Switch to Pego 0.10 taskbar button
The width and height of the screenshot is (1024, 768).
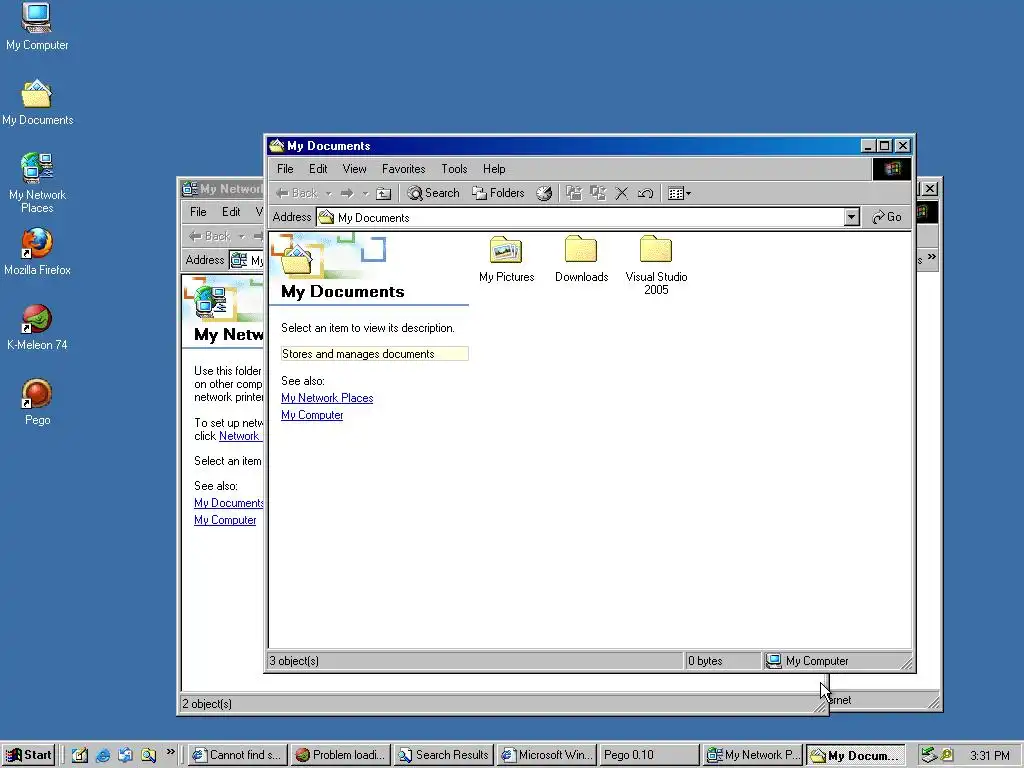click(649, 755)
